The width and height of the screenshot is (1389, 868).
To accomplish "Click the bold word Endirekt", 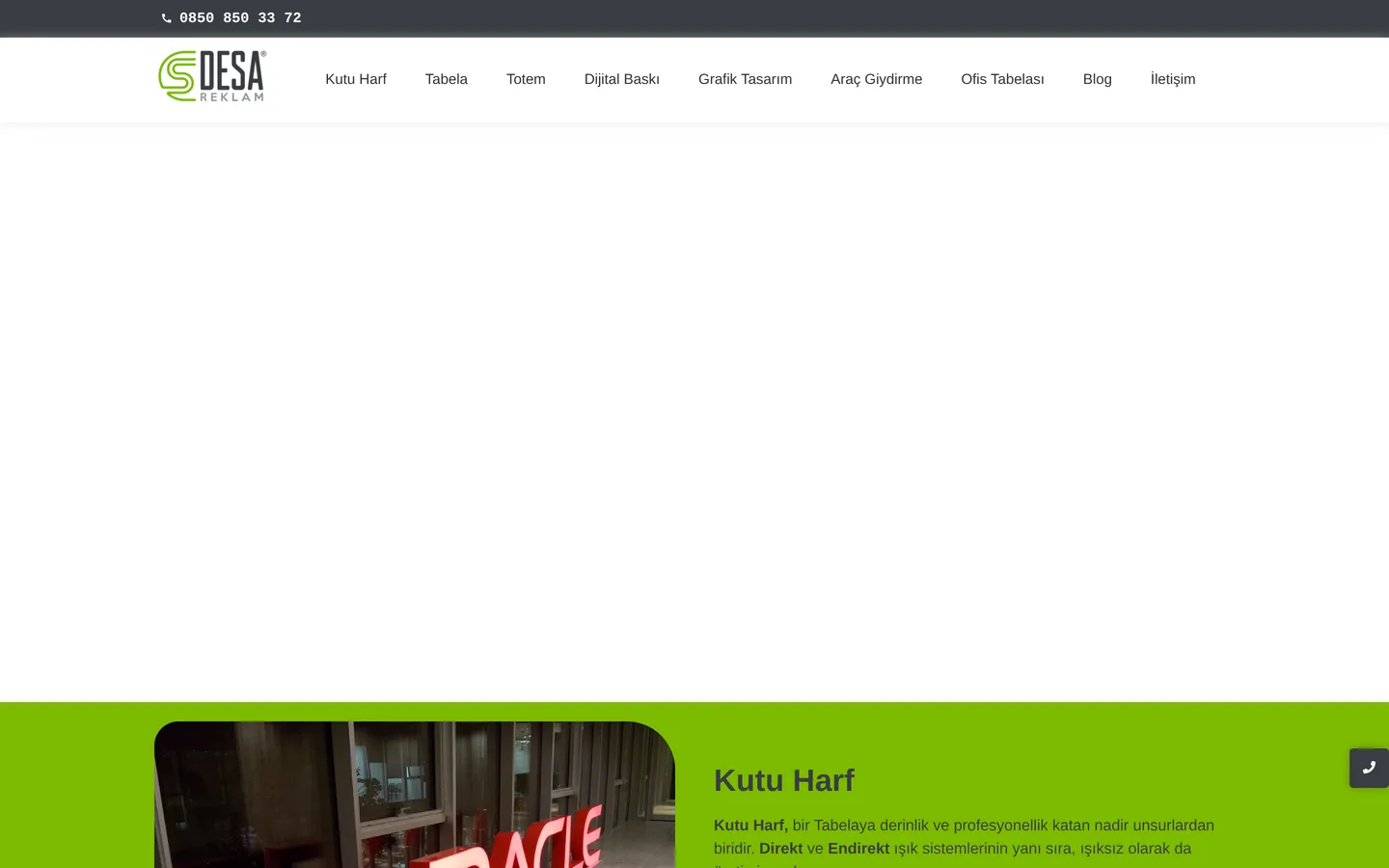I will (x=858, y=849).
